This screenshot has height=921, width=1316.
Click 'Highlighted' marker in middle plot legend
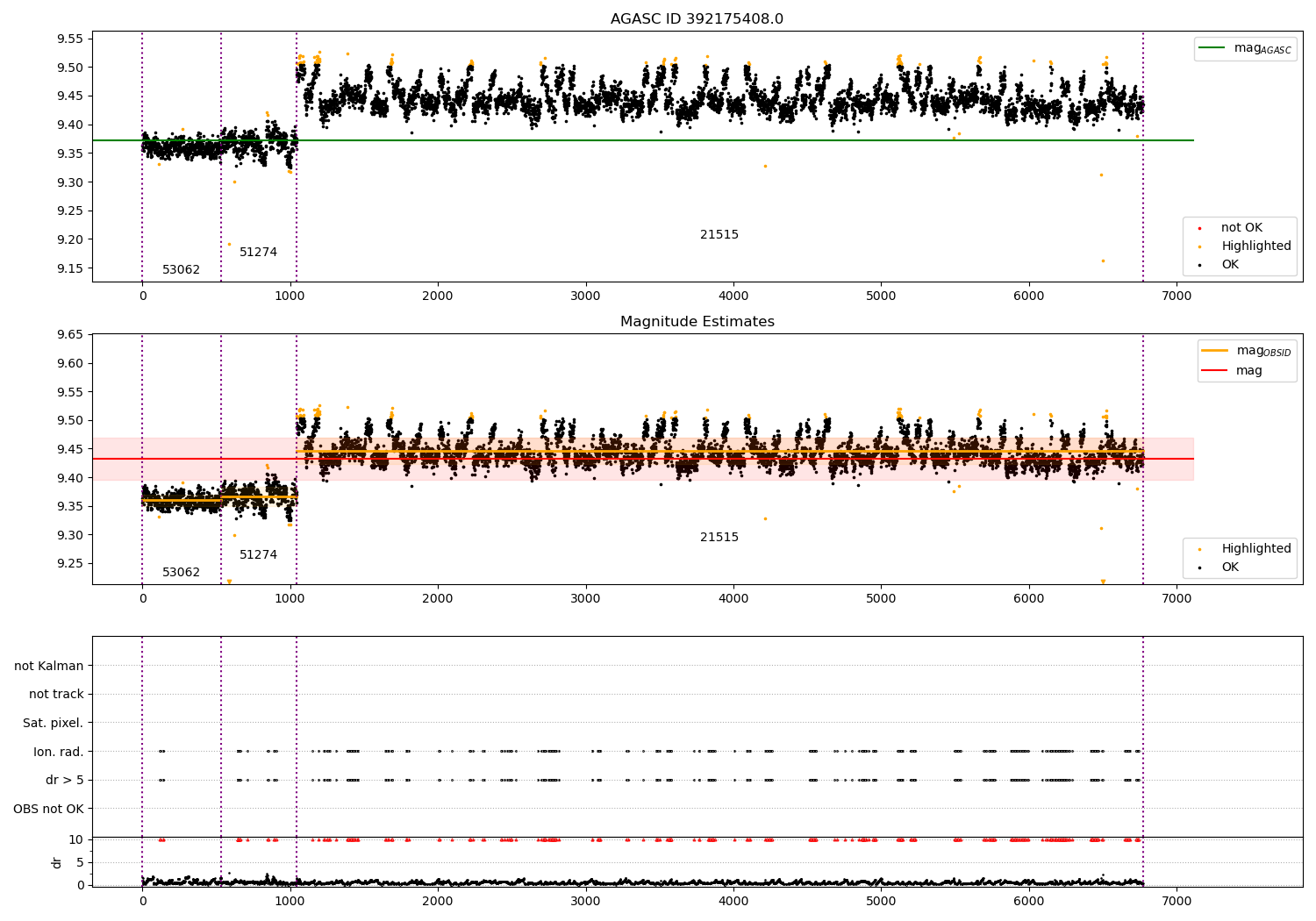[1199, 550]
